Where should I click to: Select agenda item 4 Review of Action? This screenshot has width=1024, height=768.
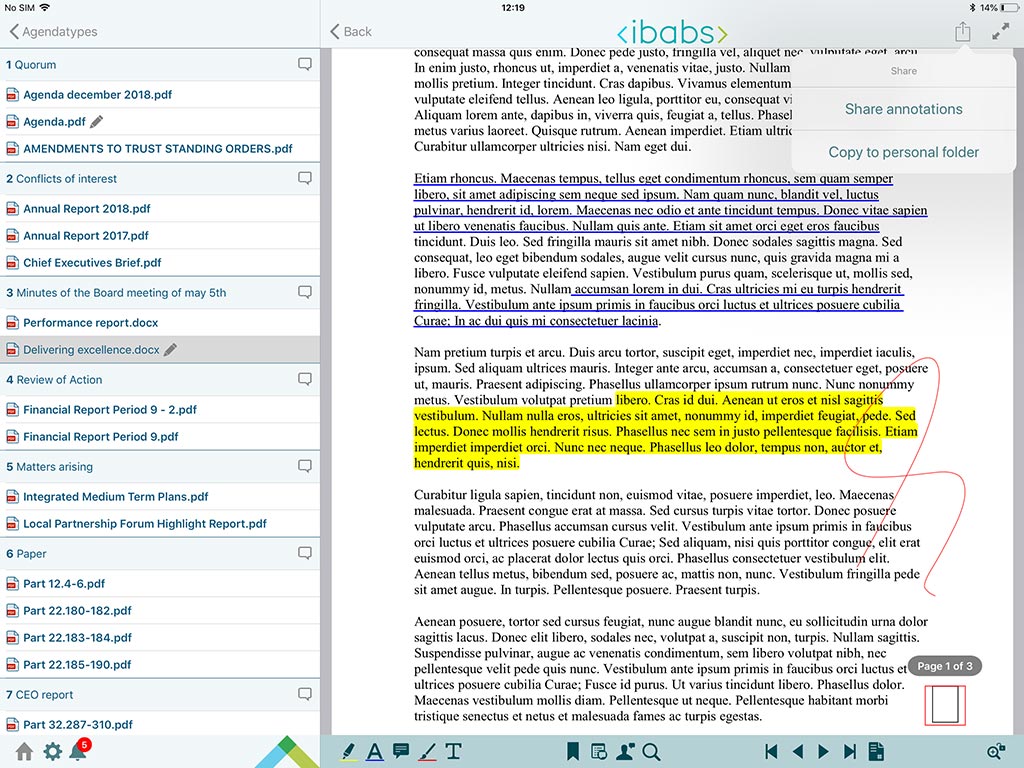[x=160, y=379]
